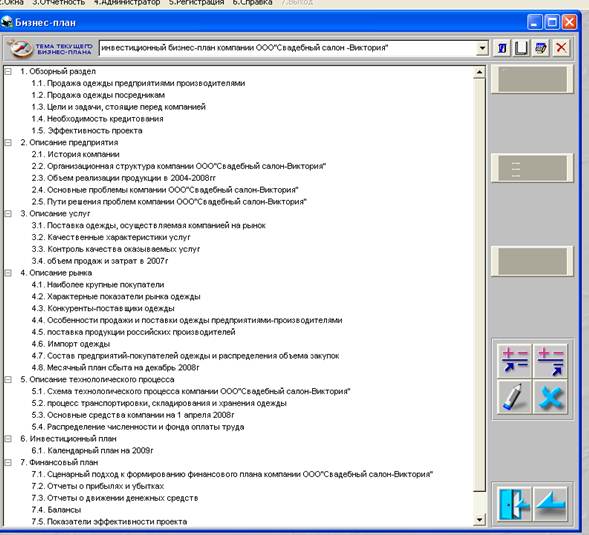Click the add-item icon with left-pointing arrow
589x535 pixels.
point(514,361)
